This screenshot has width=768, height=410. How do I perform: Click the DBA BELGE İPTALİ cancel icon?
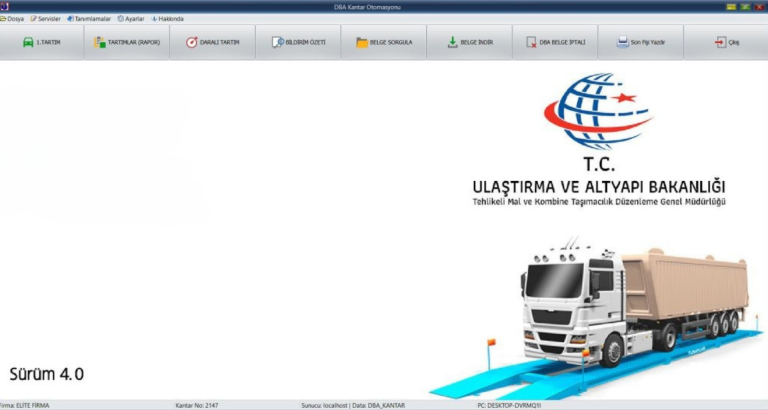[531, 43]
